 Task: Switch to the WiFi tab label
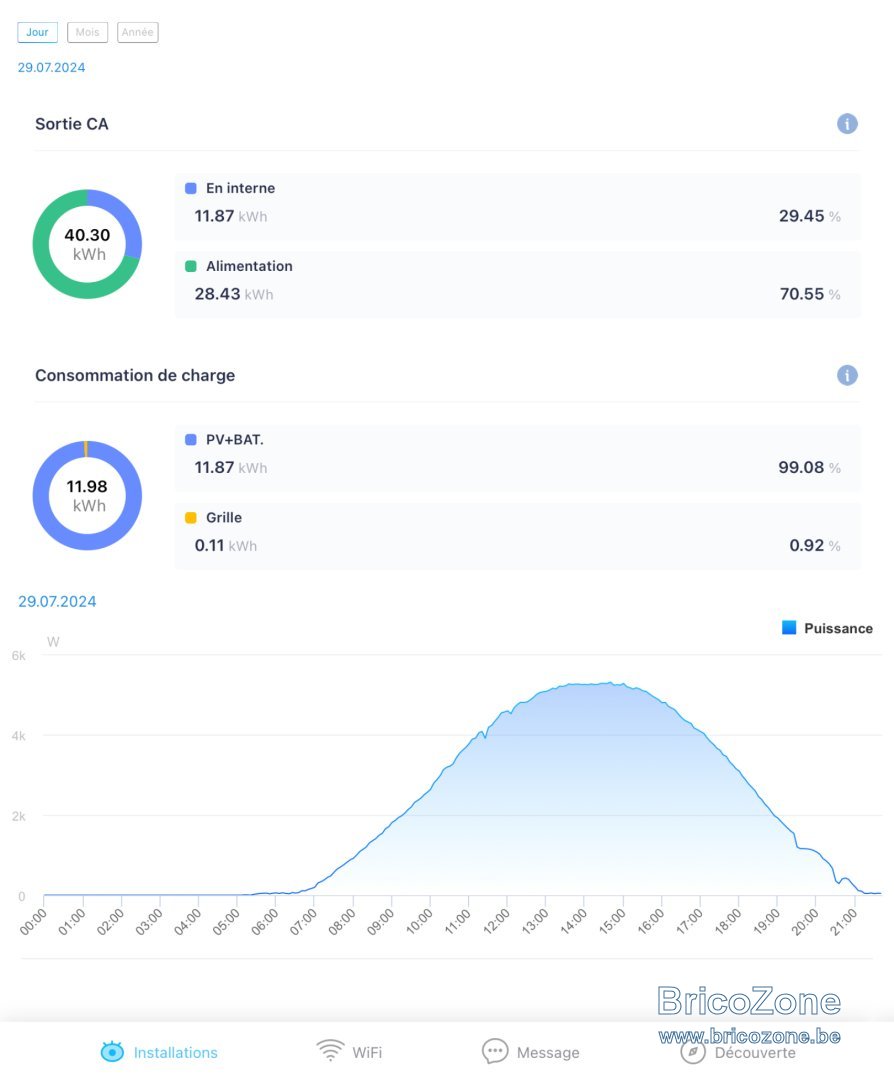tap(367, 1052)
